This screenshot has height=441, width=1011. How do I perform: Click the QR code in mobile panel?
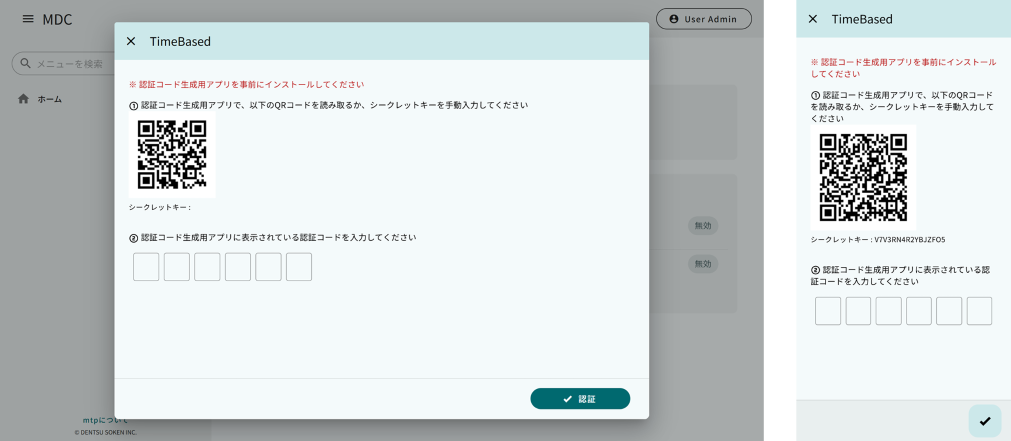click(863, 177)
